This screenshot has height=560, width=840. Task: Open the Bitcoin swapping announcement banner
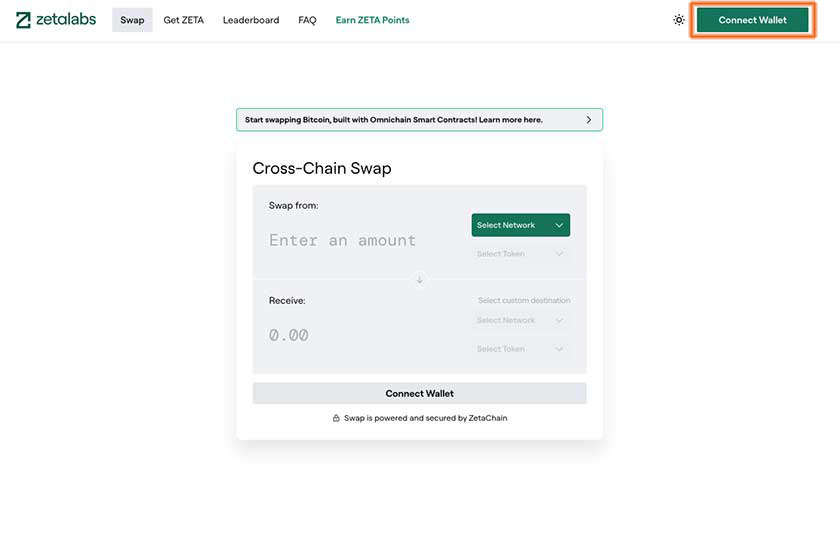419,120
